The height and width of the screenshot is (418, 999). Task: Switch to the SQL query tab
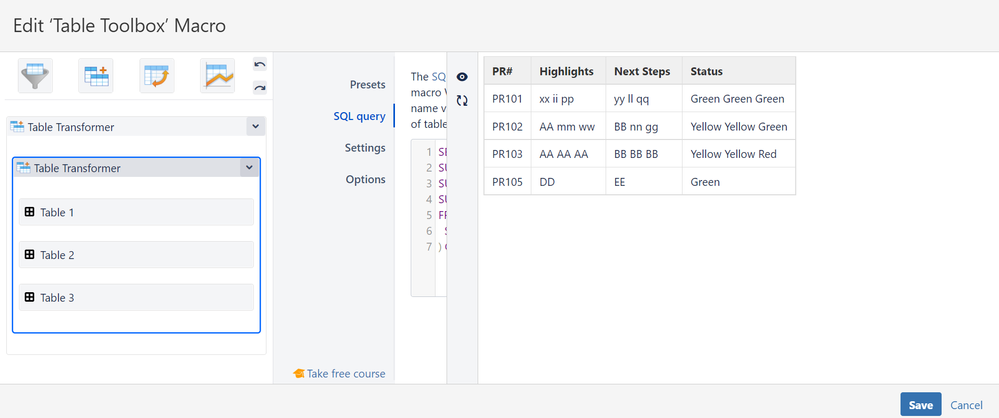(359, 116)
